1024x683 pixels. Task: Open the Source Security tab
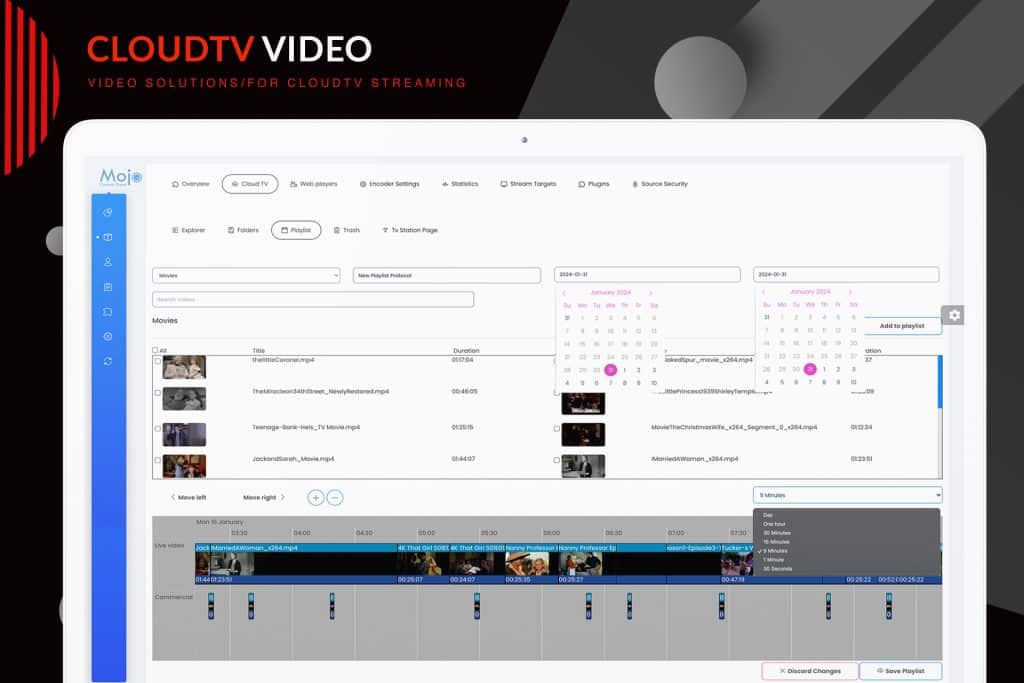660,184
